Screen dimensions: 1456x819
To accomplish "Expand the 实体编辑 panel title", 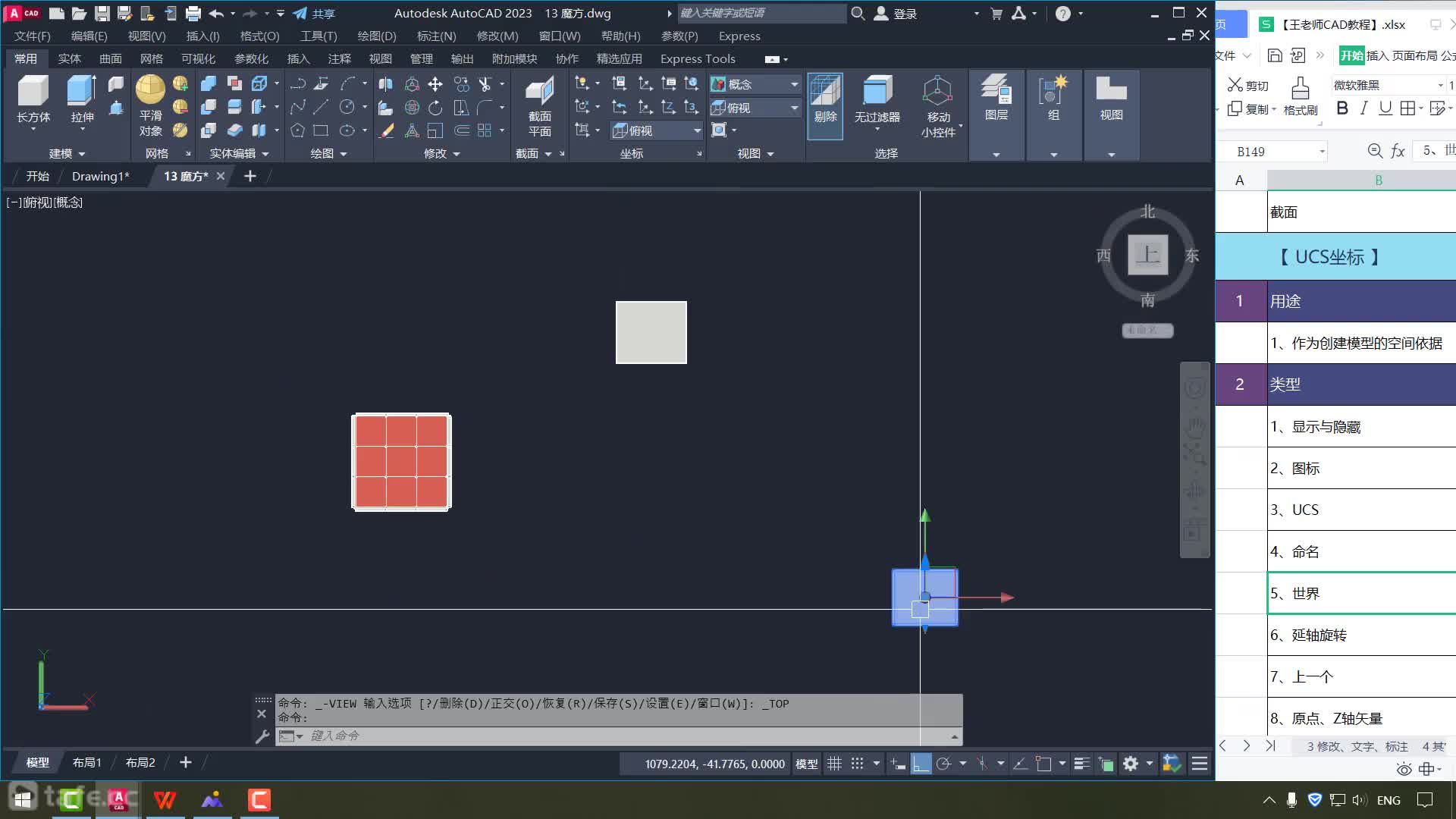I will [239, 153].
